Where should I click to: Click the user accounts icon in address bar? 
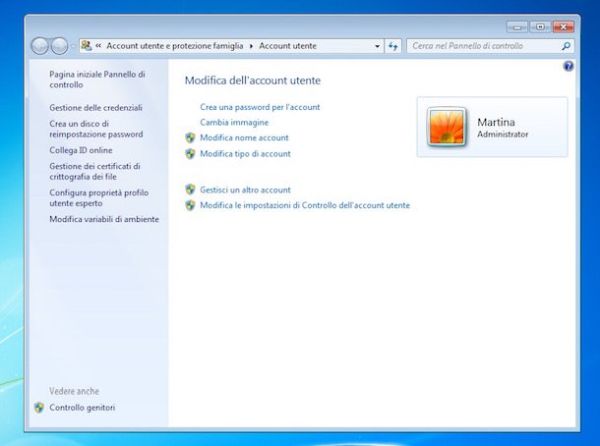[x=86, y=46]
